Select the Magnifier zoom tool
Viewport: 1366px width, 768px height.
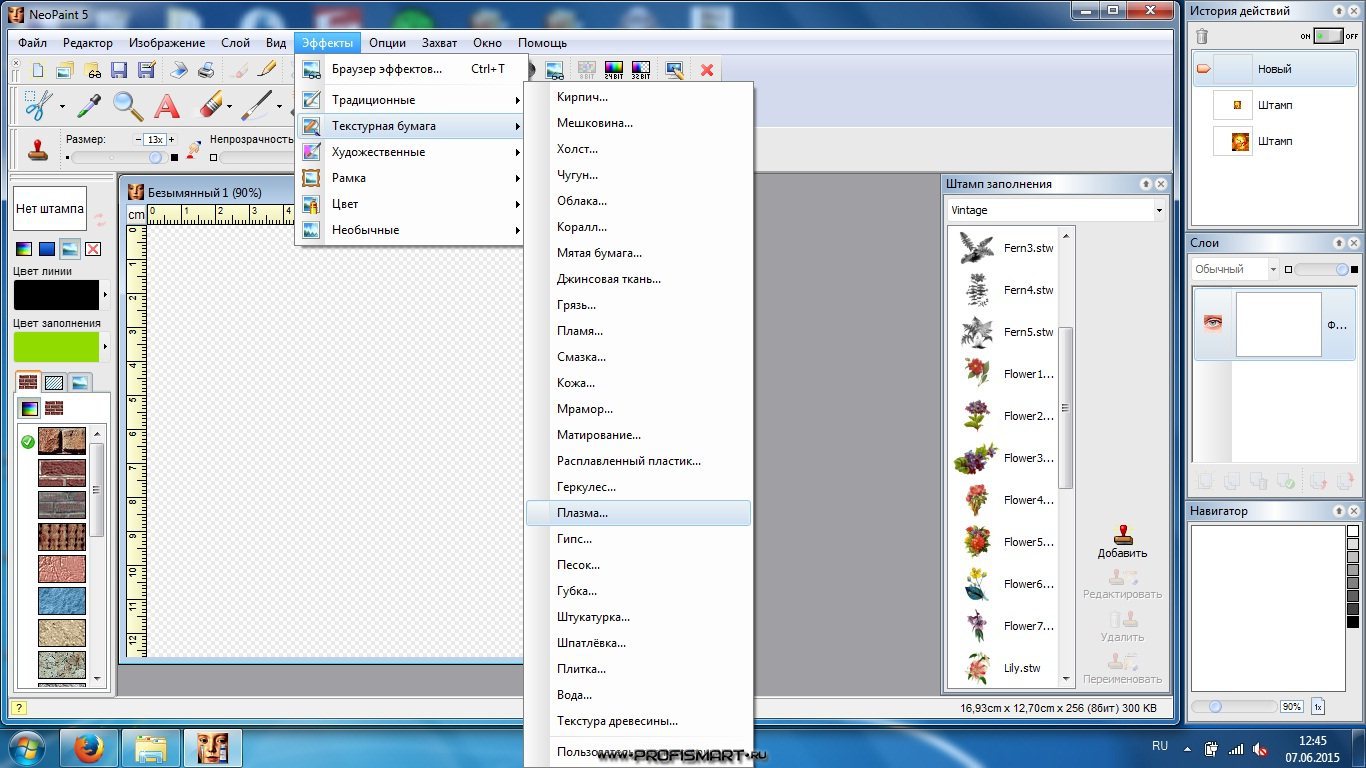coord(127,105)
